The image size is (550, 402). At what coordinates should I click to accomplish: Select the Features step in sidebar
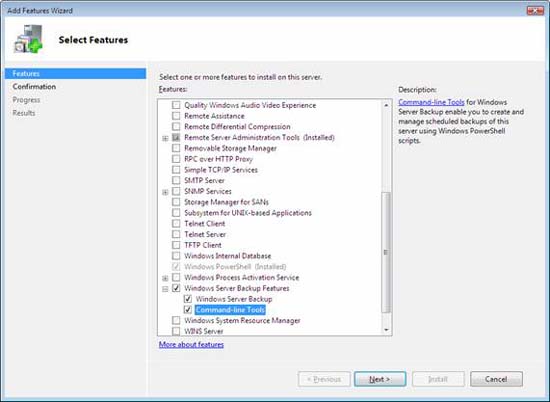click(x=75, y=73)
